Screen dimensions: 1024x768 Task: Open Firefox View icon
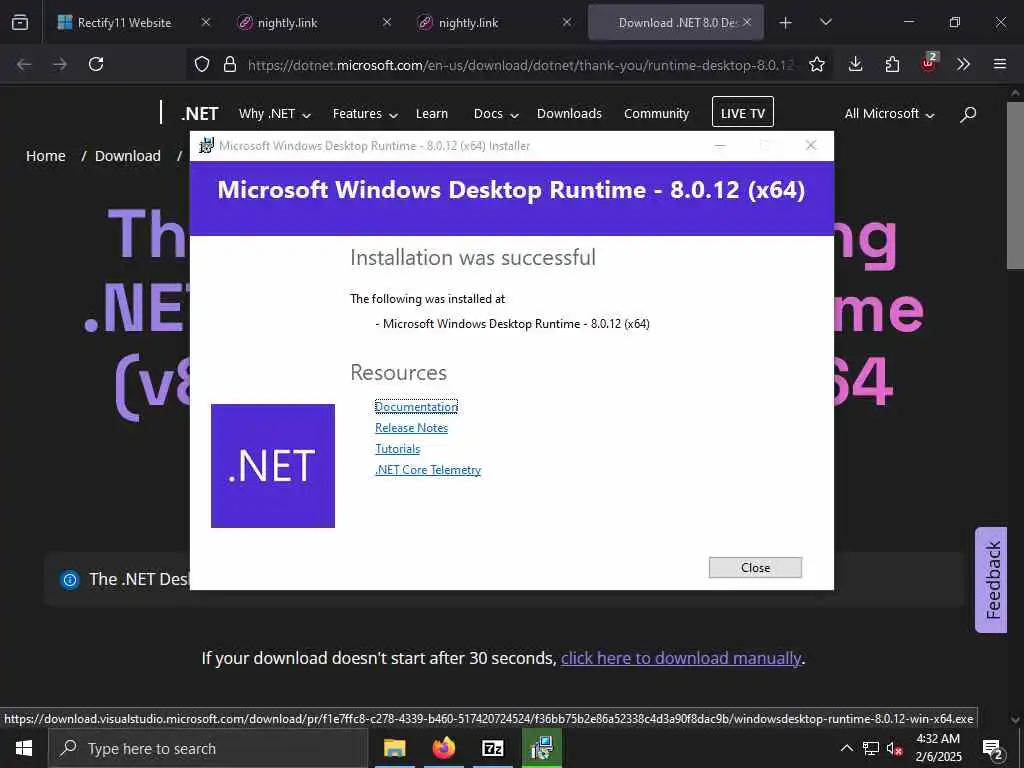(x=20, y=23)
